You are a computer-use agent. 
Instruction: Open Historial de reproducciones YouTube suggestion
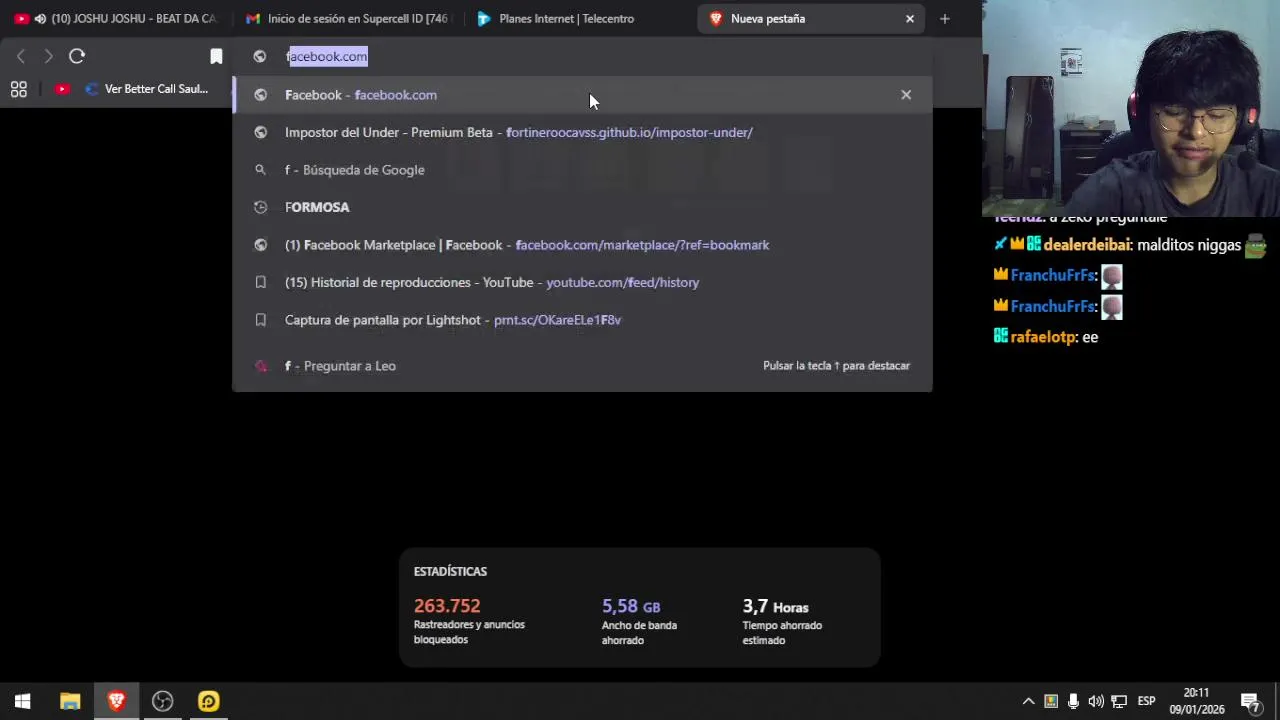(582, 282)
